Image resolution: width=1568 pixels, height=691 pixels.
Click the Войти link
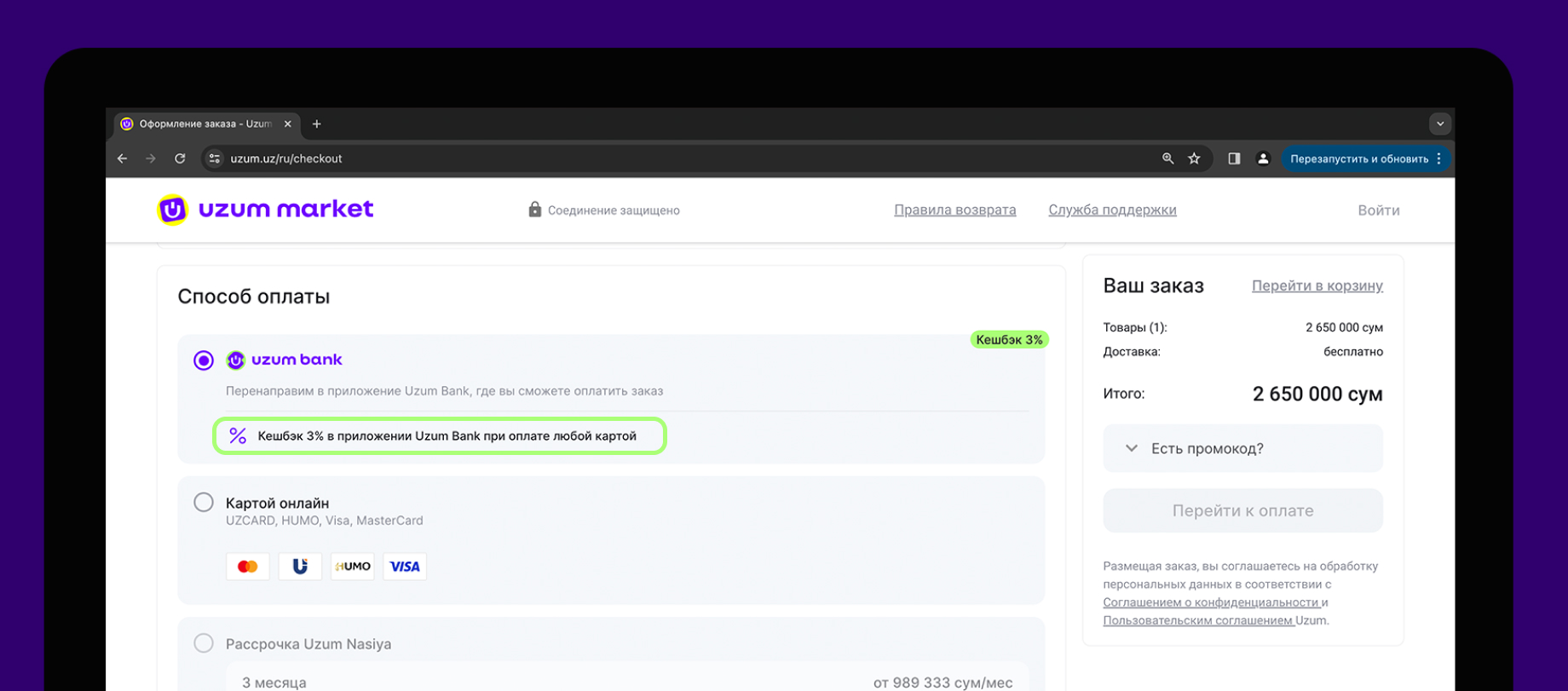[x=1378, y=210]
